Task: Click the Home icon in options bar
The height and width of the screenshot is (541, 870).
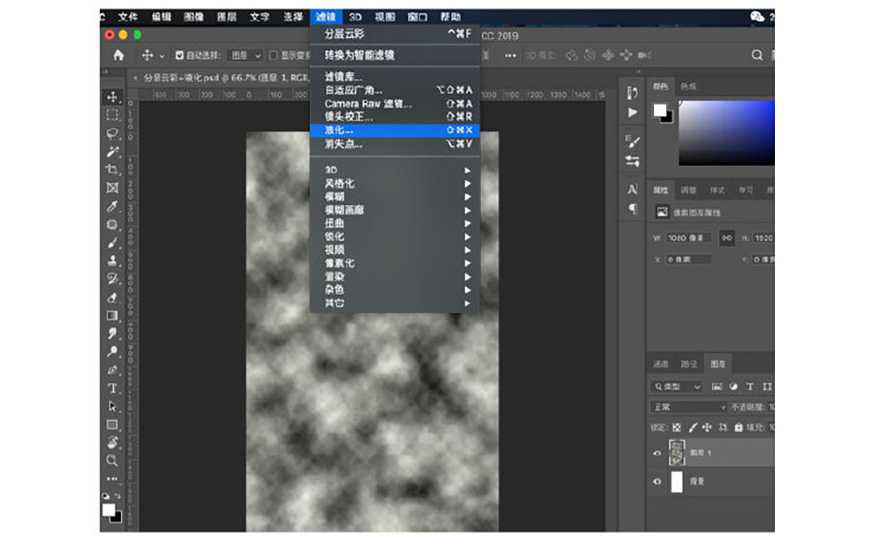Action: [119, 55]
